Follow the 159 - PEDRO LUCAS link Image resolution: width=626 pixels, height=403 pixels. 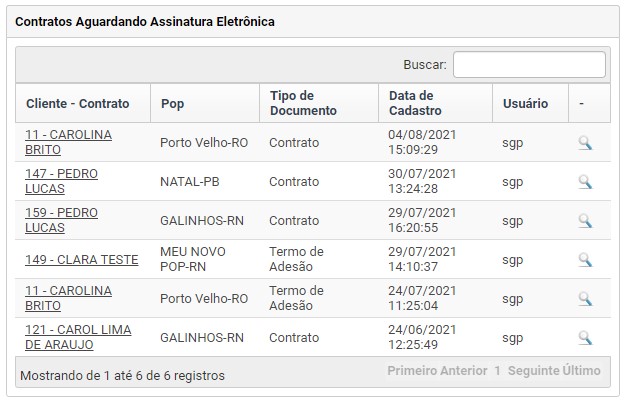(x=61, y=220)
